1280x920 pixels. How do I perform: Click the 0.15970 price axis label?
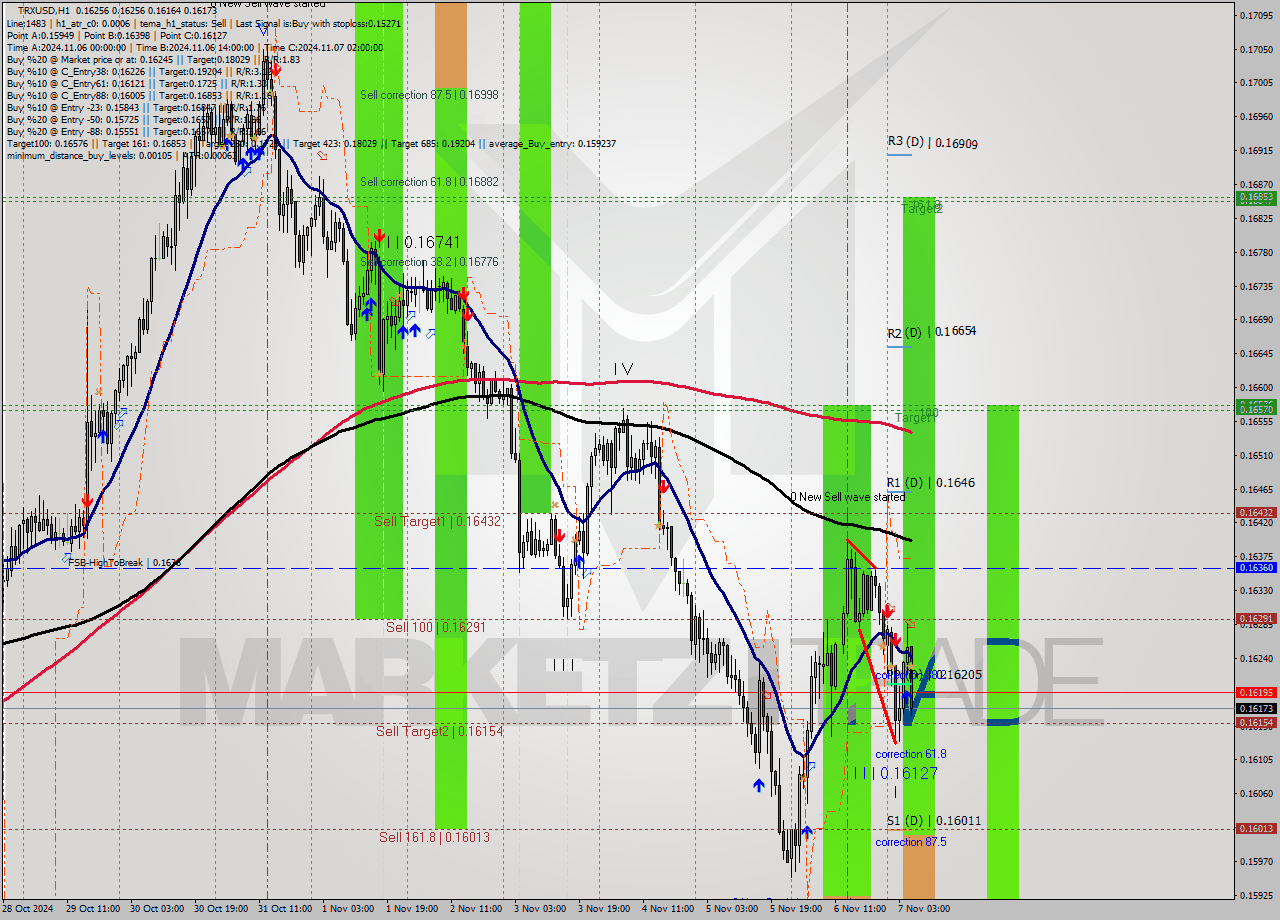pyautogui.click(x=1256, y=861)
